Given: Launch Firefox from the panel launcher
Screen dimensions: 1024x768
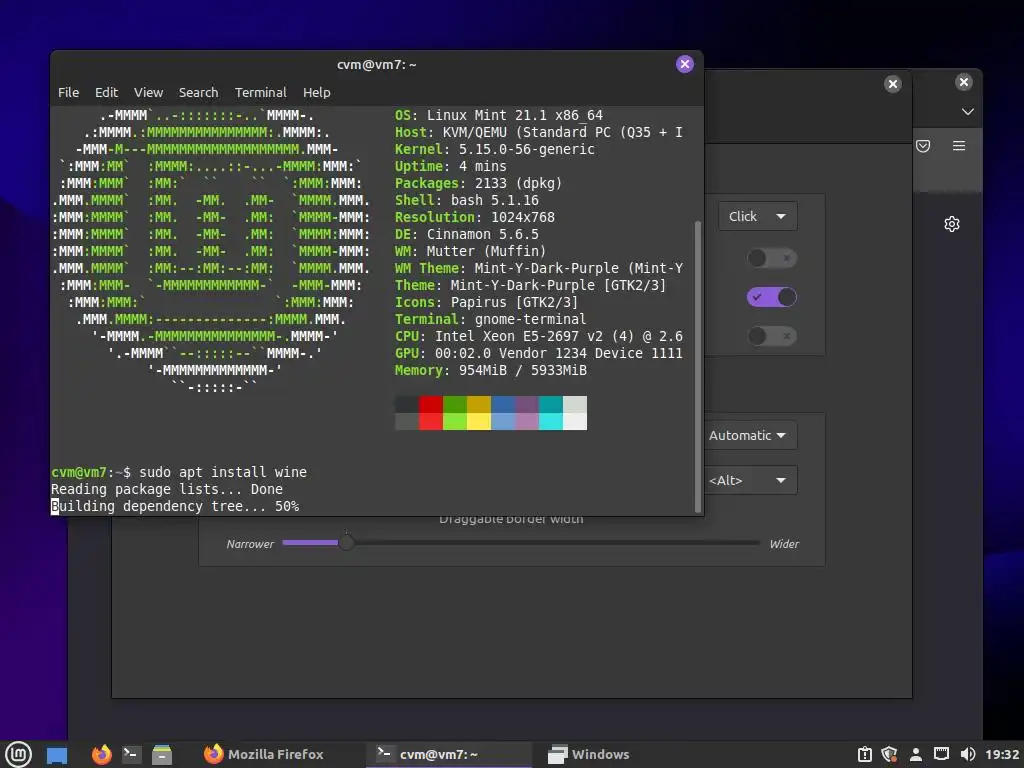Looking at the screenshot, I should pyautogui.click(x=101, y=754).
